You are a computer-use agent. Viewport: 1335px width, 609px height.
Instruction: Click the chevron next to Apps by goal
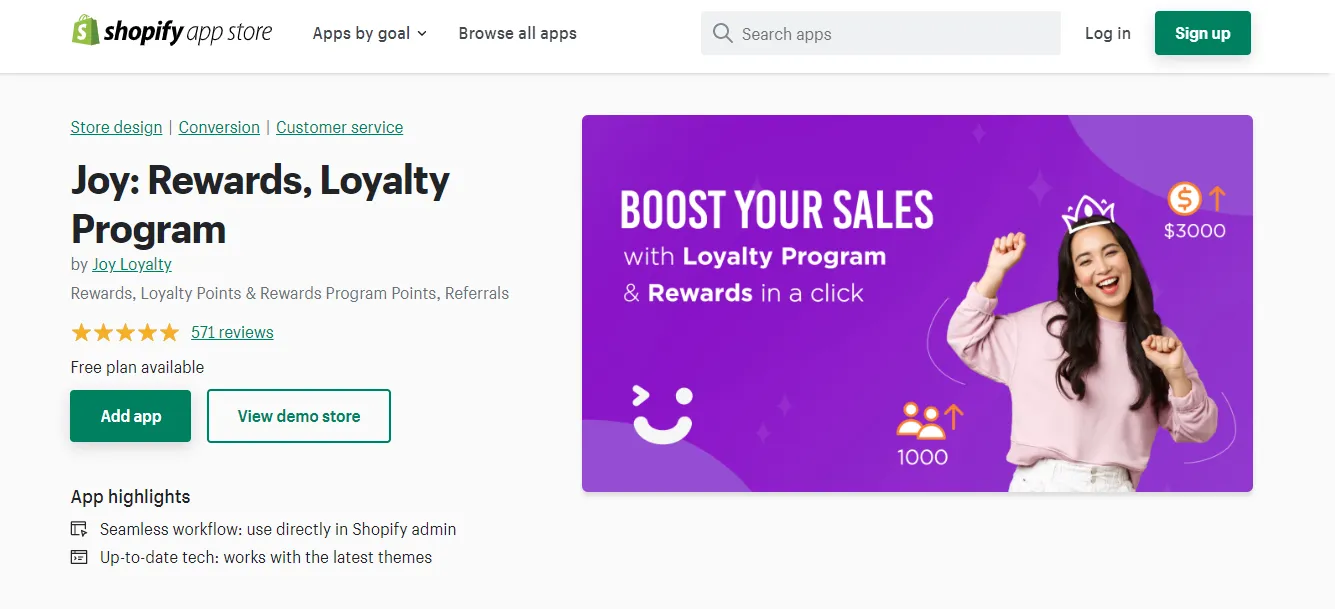[x=422, y=34]
